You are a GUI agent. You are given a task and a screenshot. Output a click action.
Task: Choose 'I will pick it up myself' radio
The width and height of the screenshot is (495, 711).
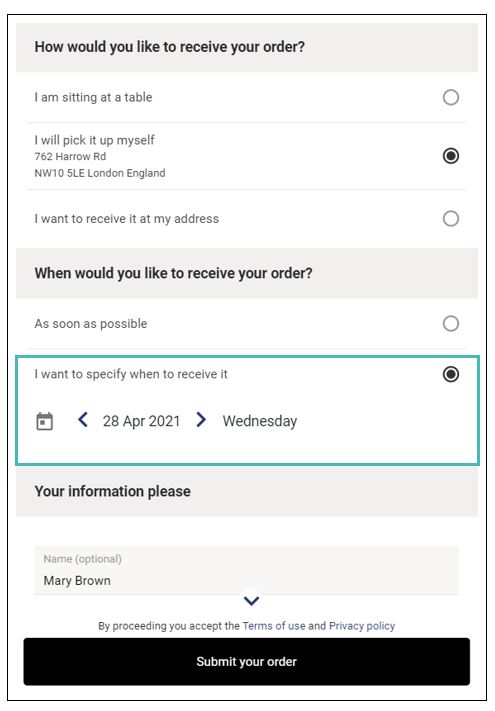[451, 156]
